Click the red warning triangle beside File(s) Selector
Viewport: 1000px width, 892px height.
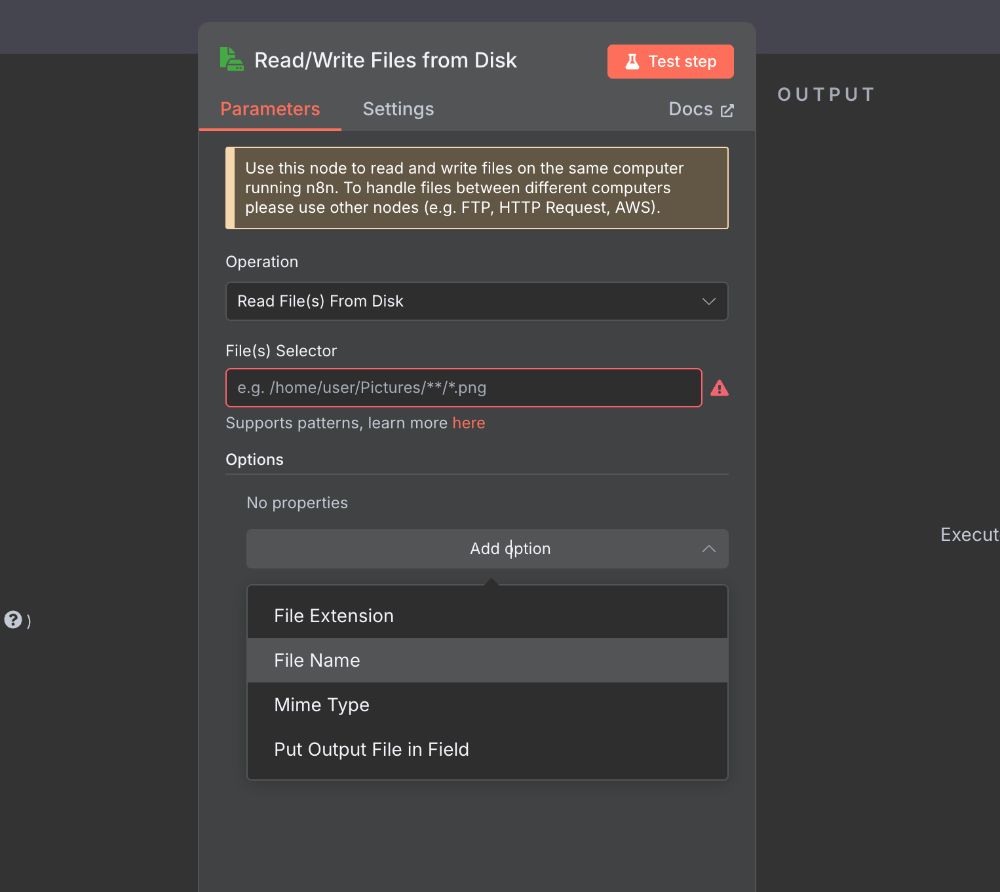pyautogui.click(x=720, y=388)
